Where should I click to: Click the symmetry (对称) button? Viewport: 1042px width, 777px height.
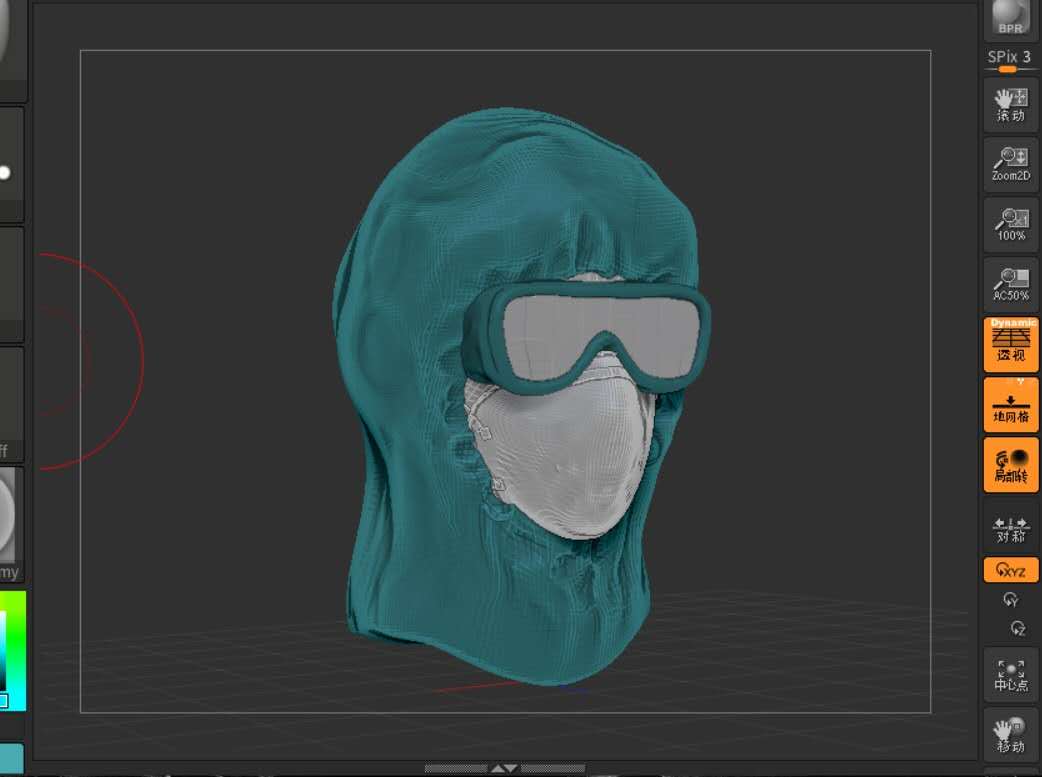tap(1011, 528)
